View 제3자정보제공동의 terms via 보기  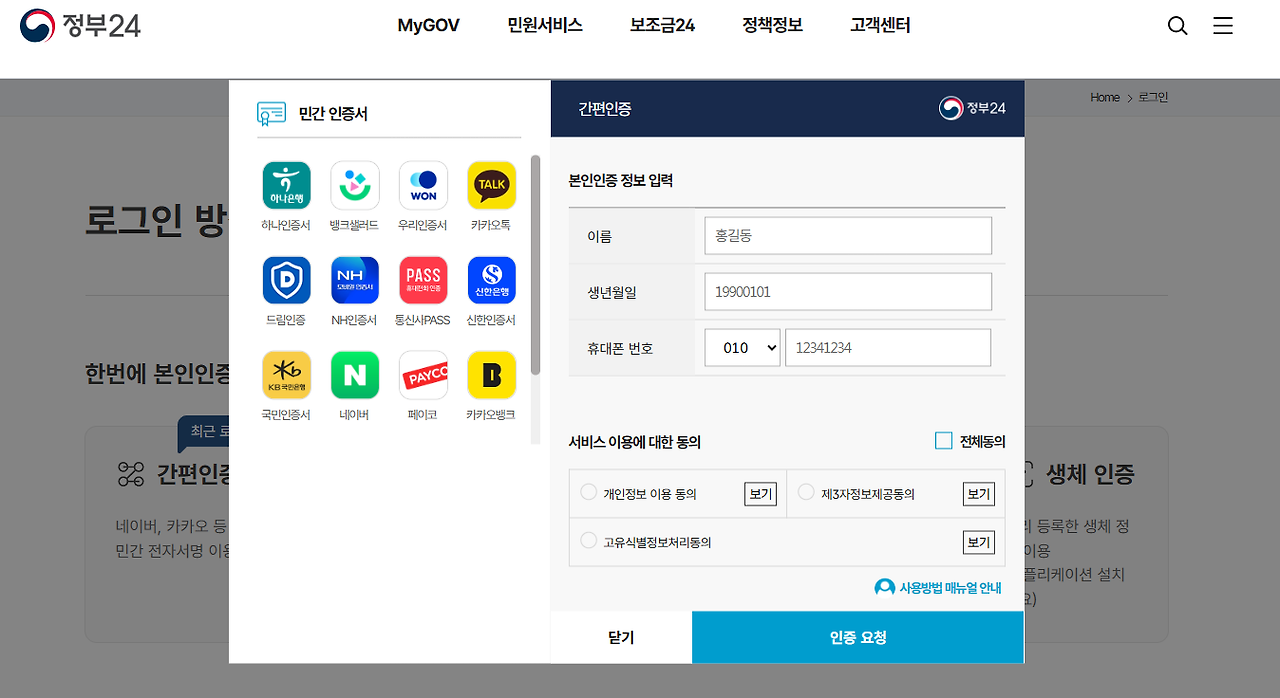pyautogui.click(x=979, y=494)
